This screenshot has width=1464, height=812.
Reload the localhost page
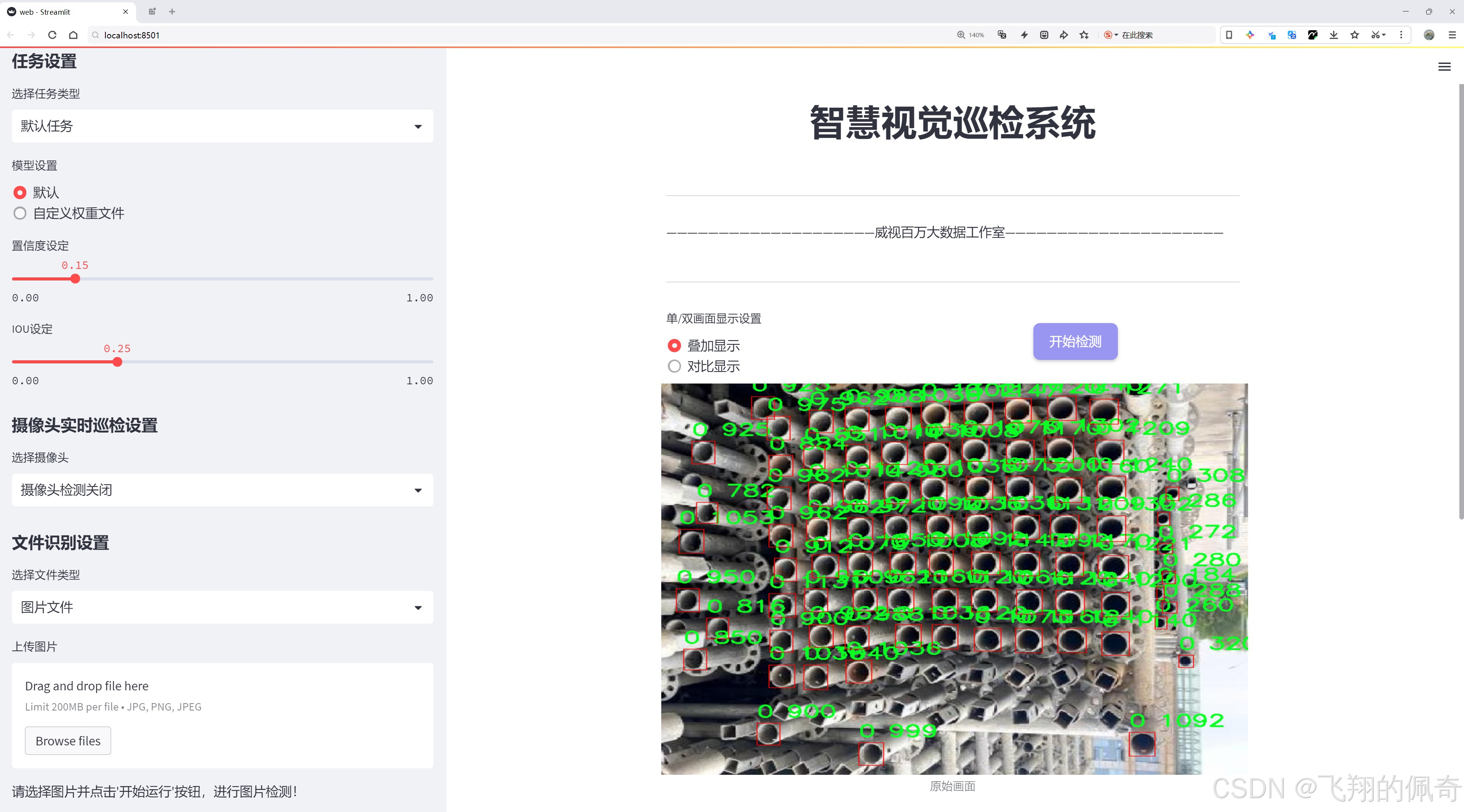52,34
